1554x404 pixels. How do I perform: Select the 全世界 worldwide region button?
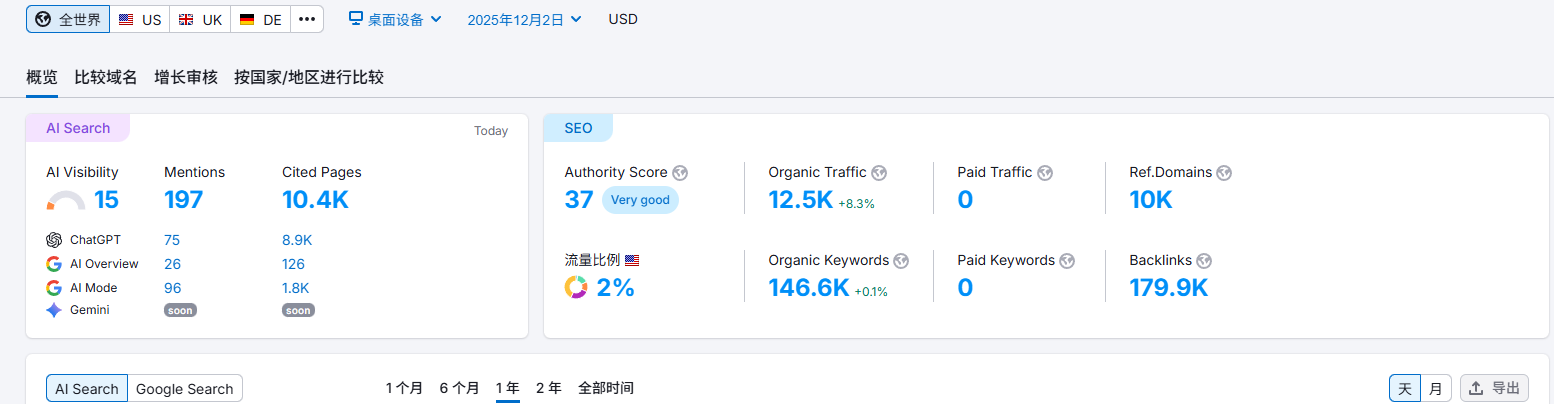(x=68, y=19)
